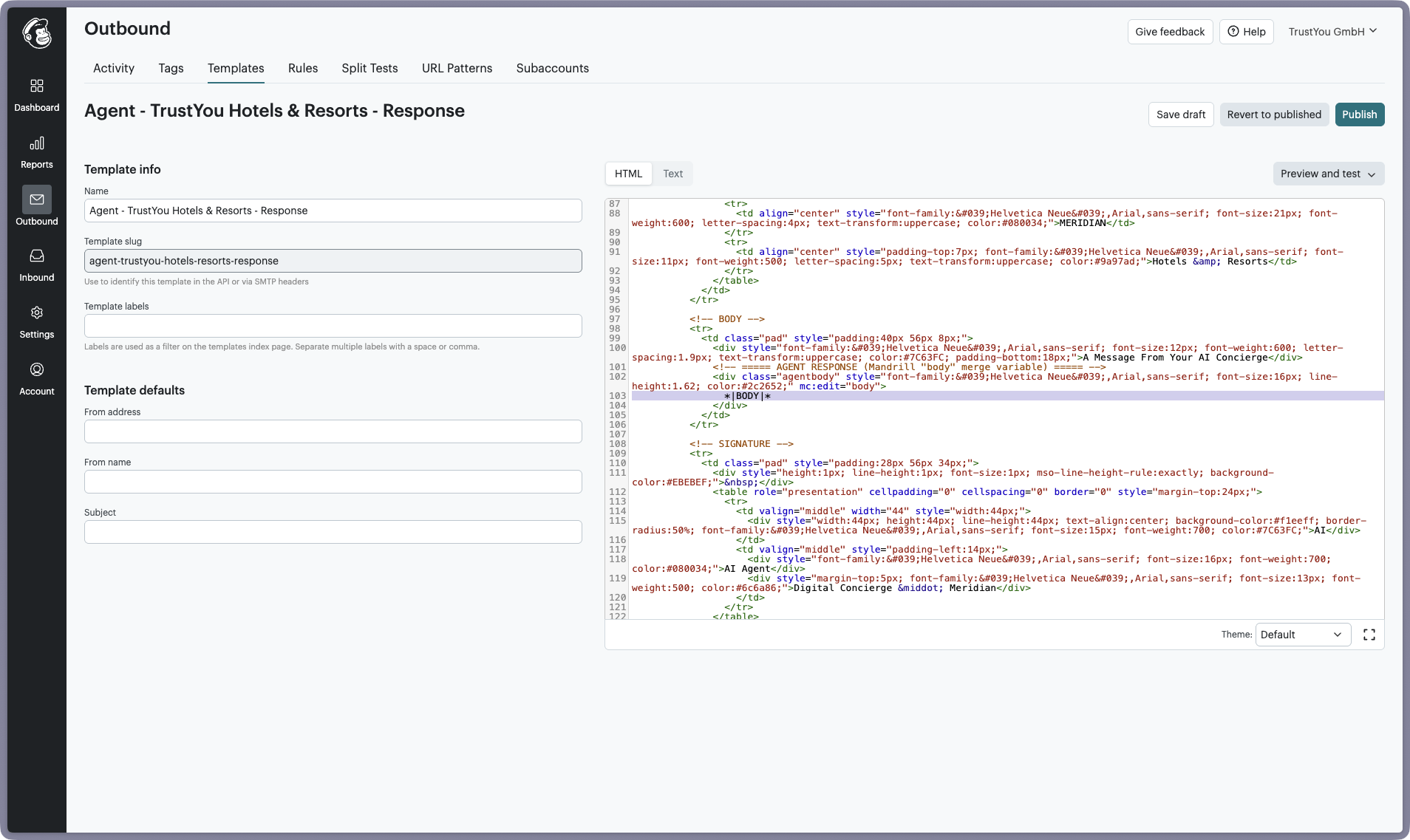Open the URL Patterns tab
The image size is (1410, 840).
tap(457, 68)
